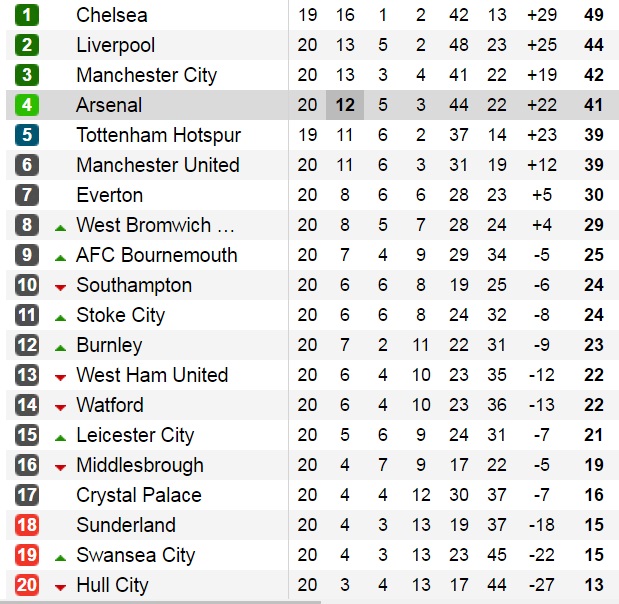Viewport: 619px width, 604px height.
Task: Click green up arrow beside West Bromwich
Action: [60, 227]
